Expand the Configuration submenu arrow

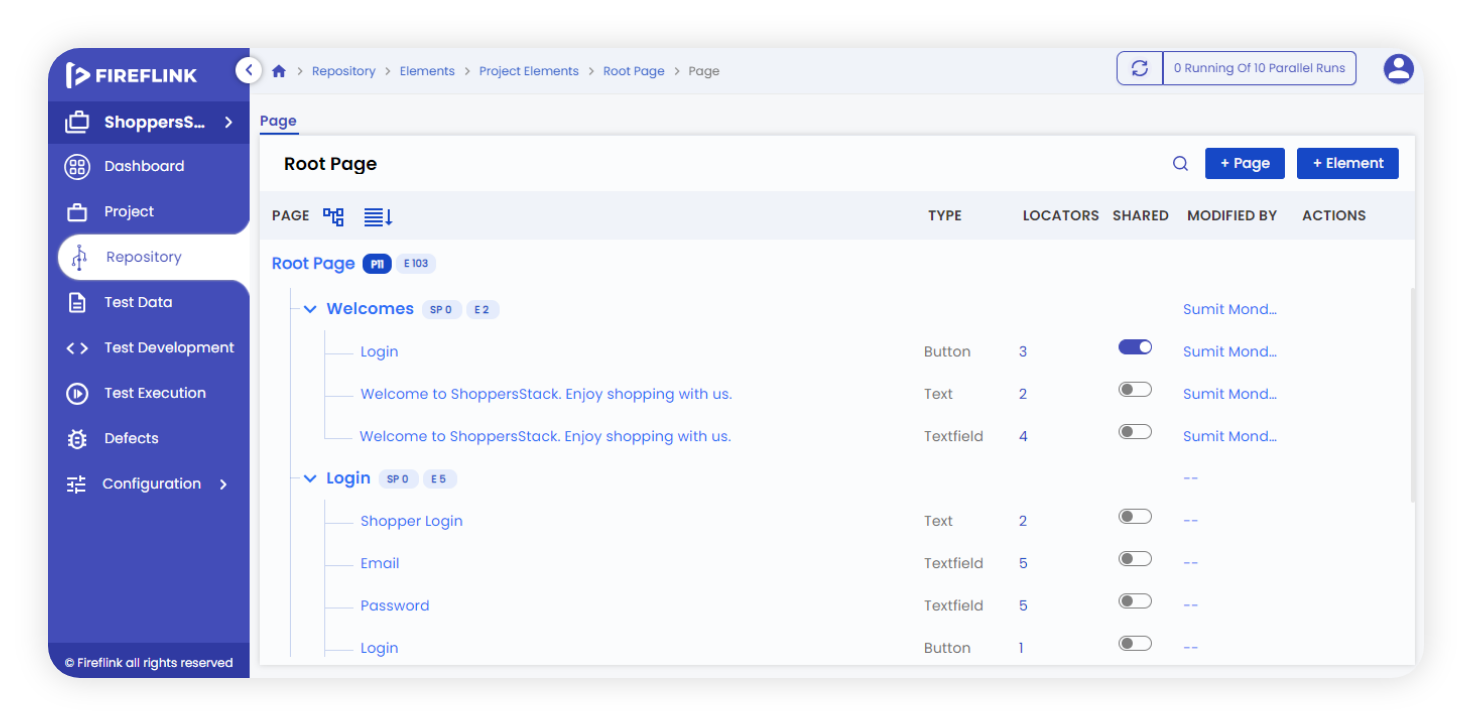[x=223, y=484]
